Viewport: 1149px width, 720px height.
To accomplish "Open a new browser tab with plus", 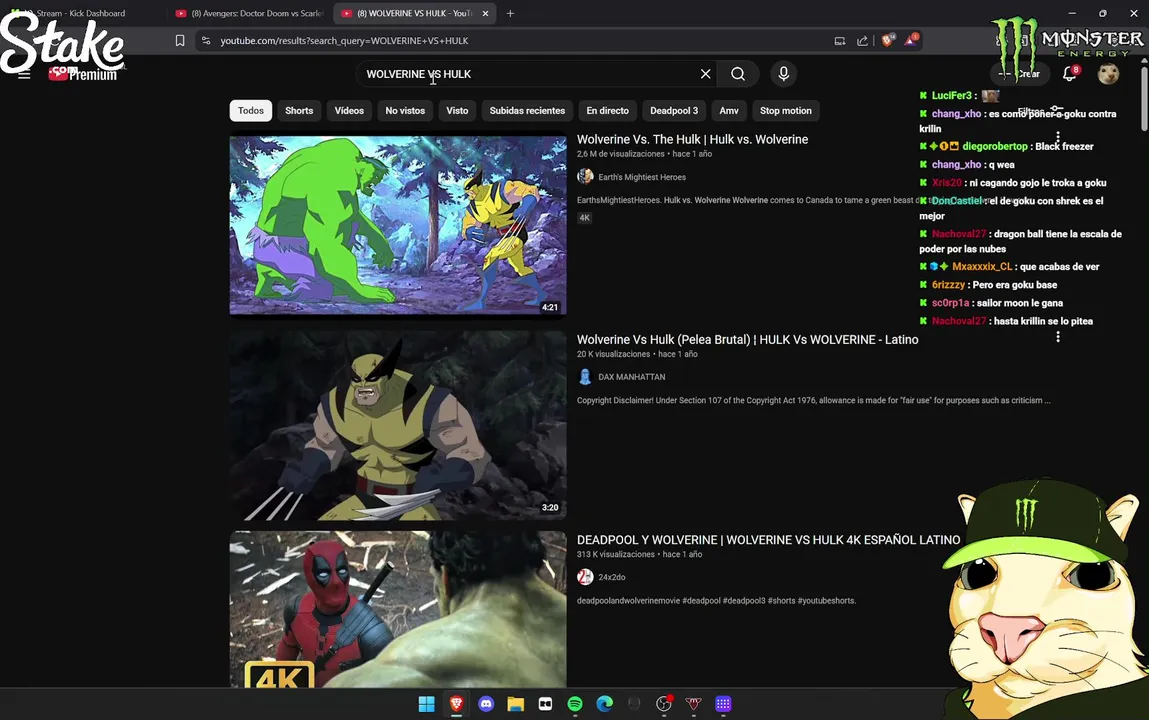I will [x=510, y=13].
